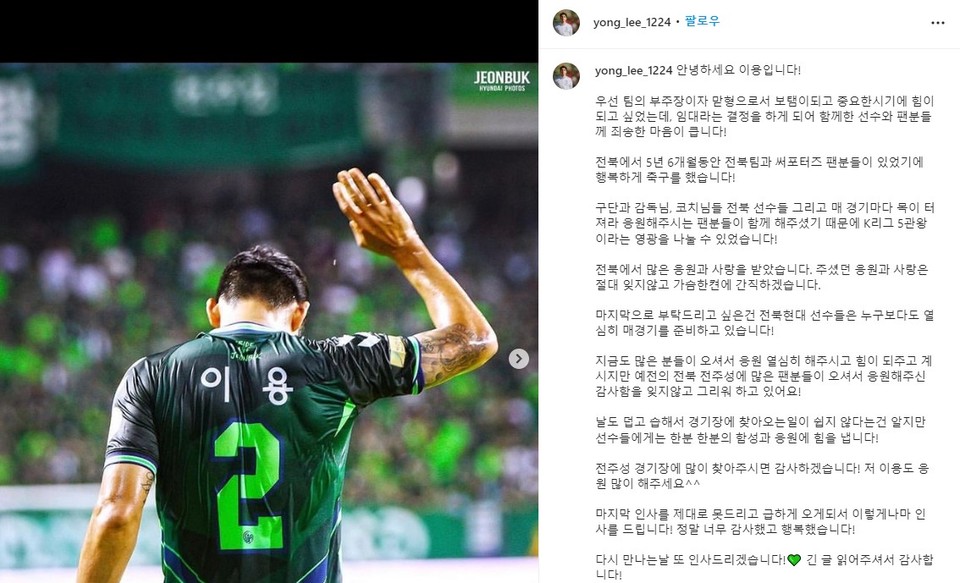This screenshot has width=960, height=583.
Task: Click the avatar next to caption text
Action: click(566, 76)
